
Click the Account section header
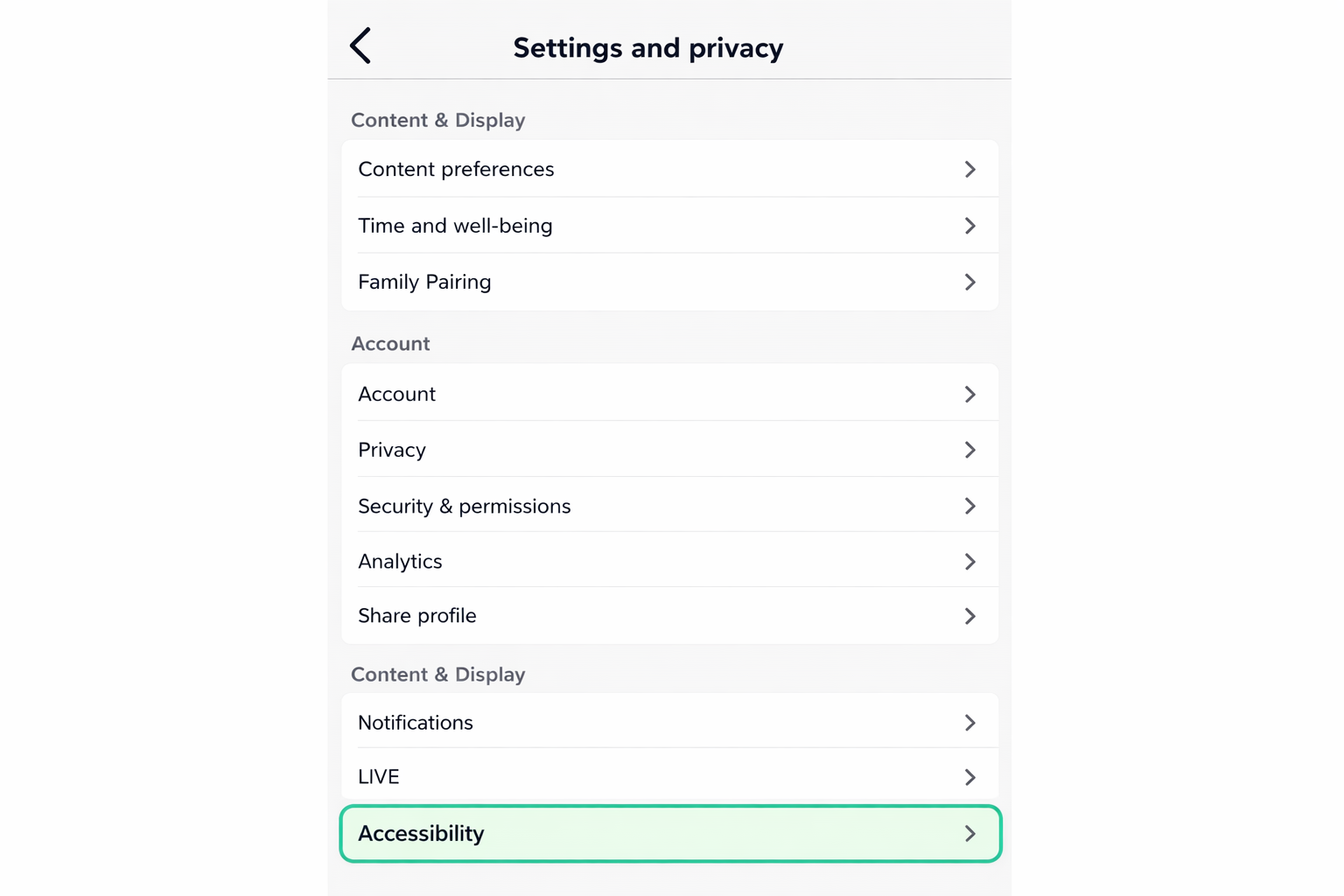tap(390, 343)
